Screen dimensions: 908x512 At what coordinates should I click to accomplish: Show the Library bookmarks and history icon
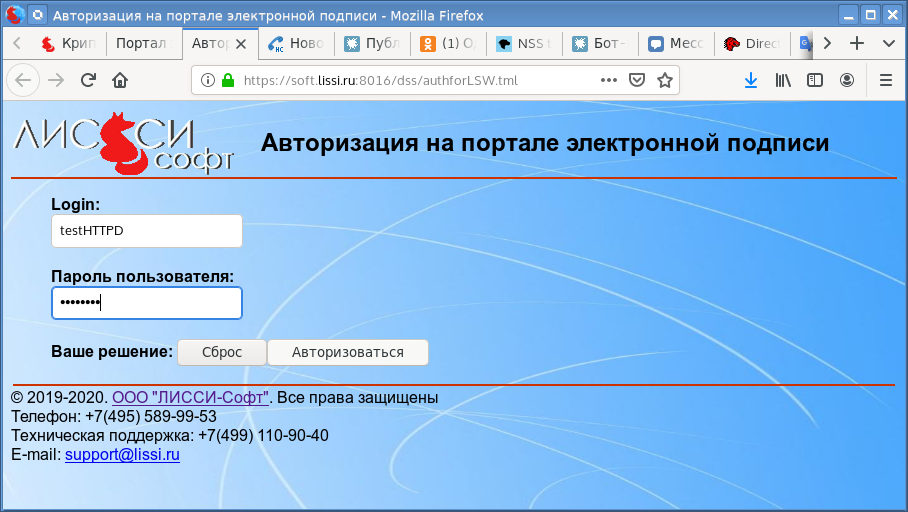coord(783,81)
